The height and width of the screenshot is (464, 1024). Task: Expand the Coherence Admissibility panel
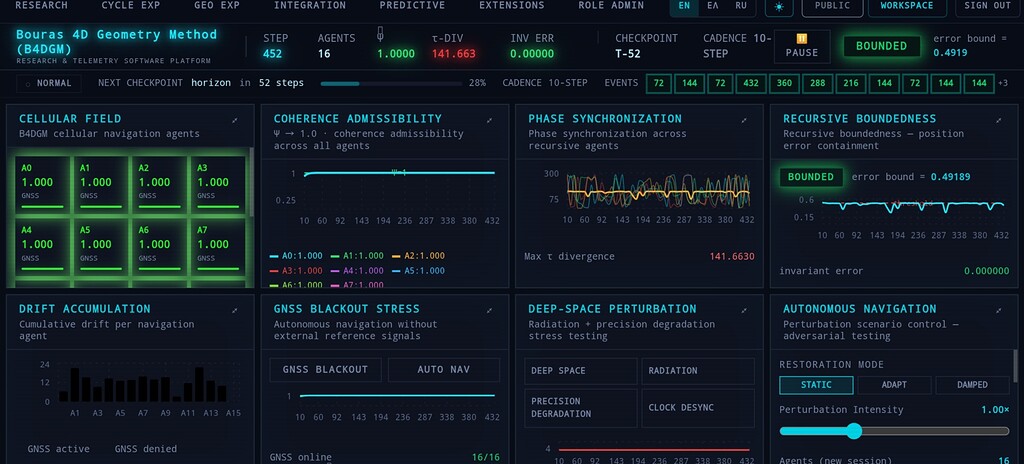point(489,120)
